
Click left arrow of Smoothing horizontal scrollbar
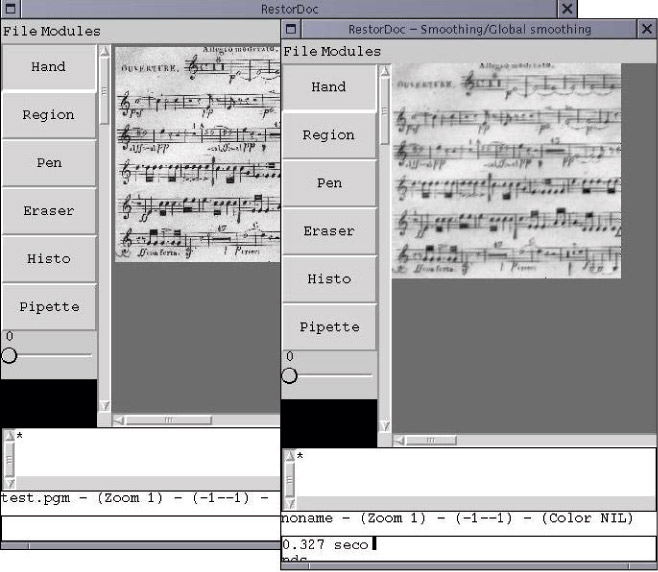click(400, 440)
